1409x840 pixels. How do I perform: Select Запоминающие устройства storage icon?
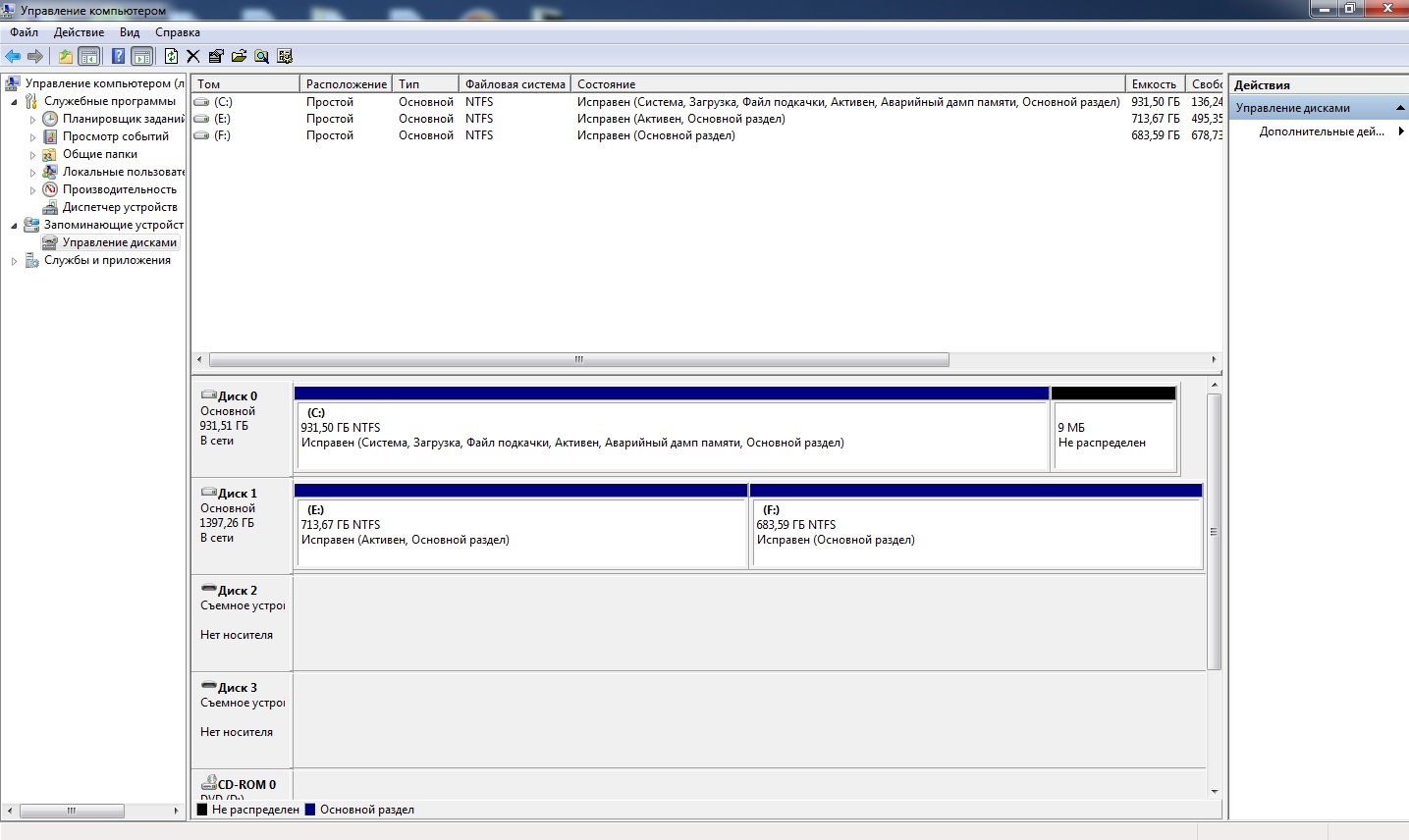pyautogui.click(x=31, y=225)
